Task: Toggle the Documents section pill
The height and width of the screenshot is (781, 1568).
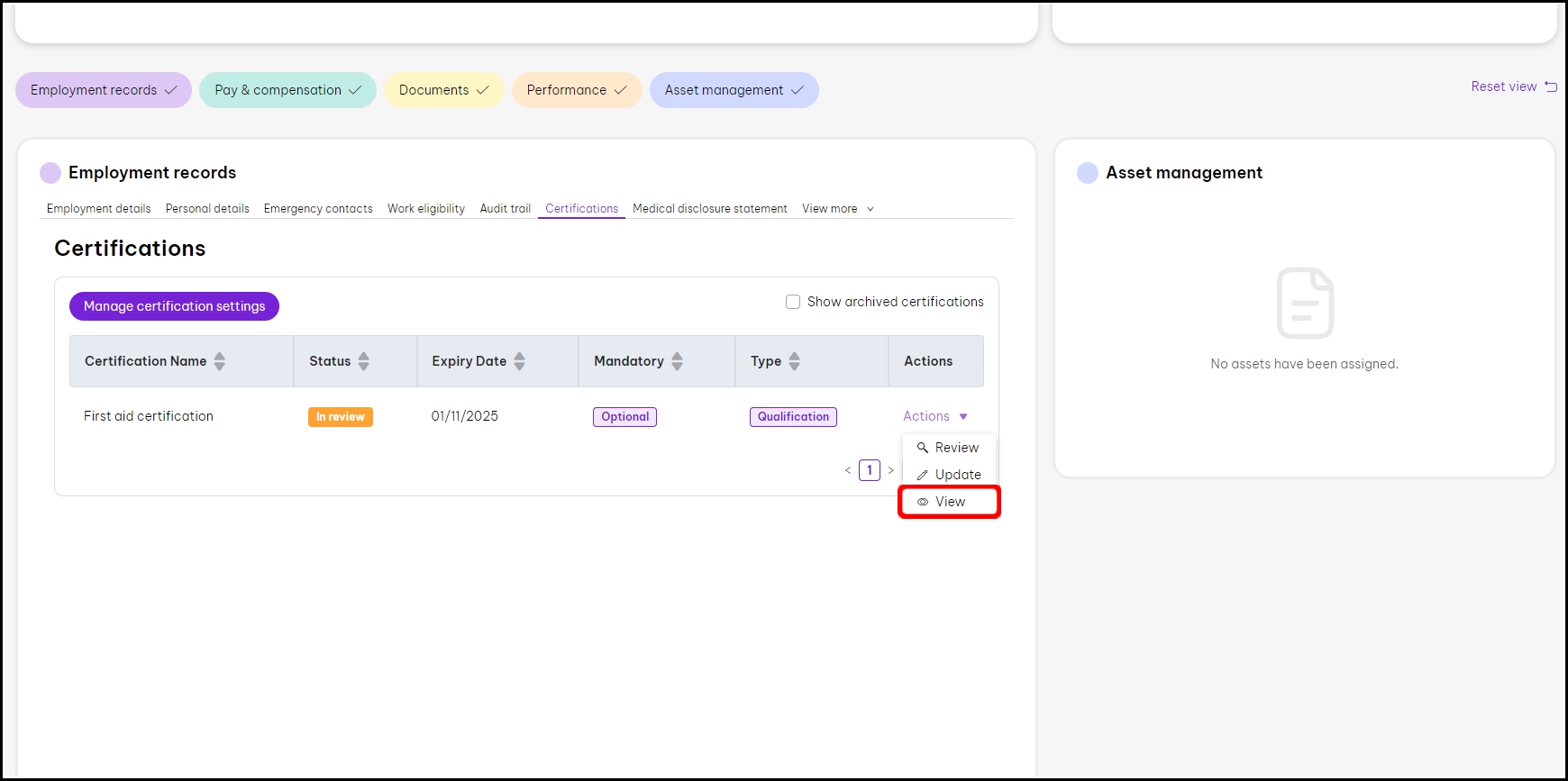Action: tap(443, 90)
